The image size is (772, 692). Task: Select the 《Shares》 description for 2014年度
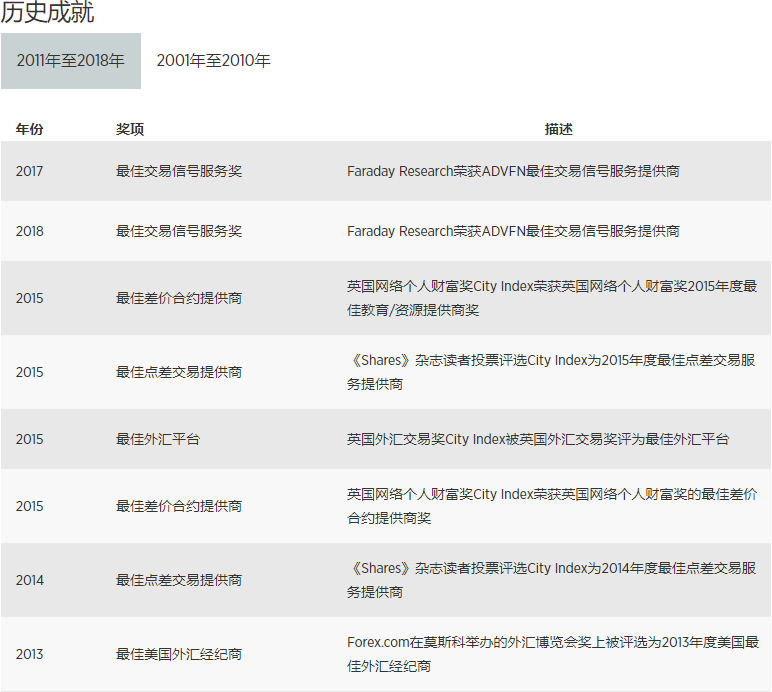[x=550, y=580]
